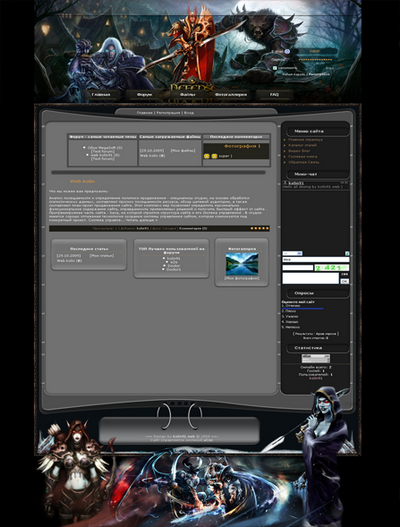
Task: Open the Файлы tab in the header menu
Action: tap(187, 95)
